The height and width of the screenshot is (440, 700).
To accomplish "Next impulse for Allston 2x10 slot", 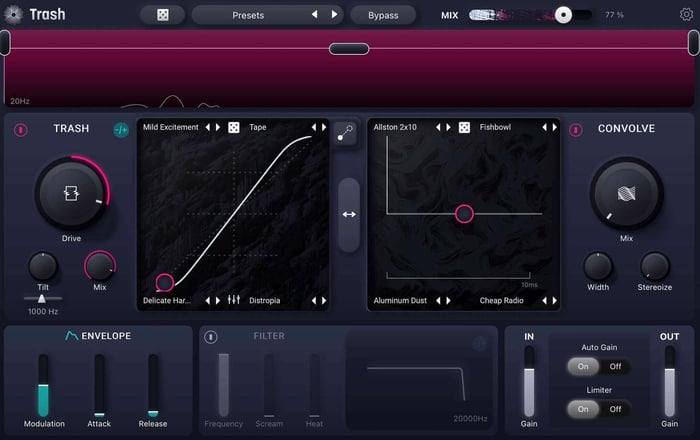I will (448, 127).
